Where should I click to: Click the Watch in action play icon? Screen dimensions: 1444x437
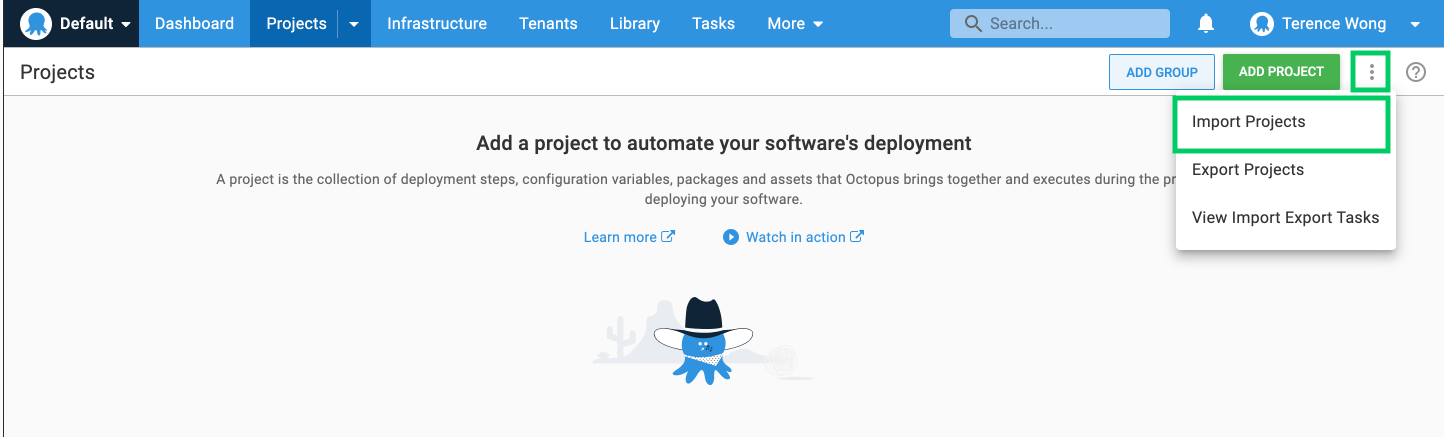click(x=731, y=237)
